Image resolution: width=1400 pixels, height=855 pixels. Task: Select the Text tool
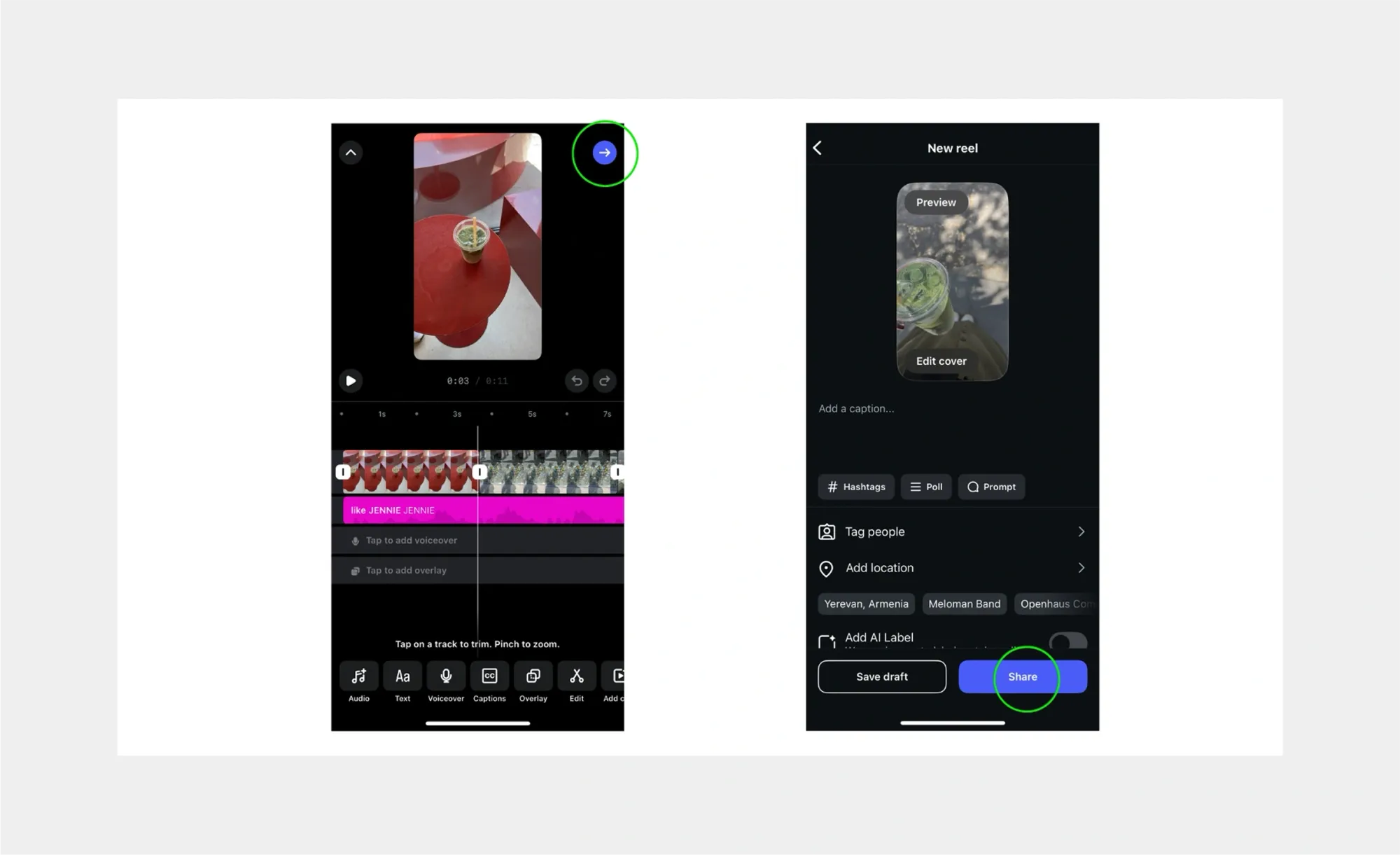pos(402,676)
